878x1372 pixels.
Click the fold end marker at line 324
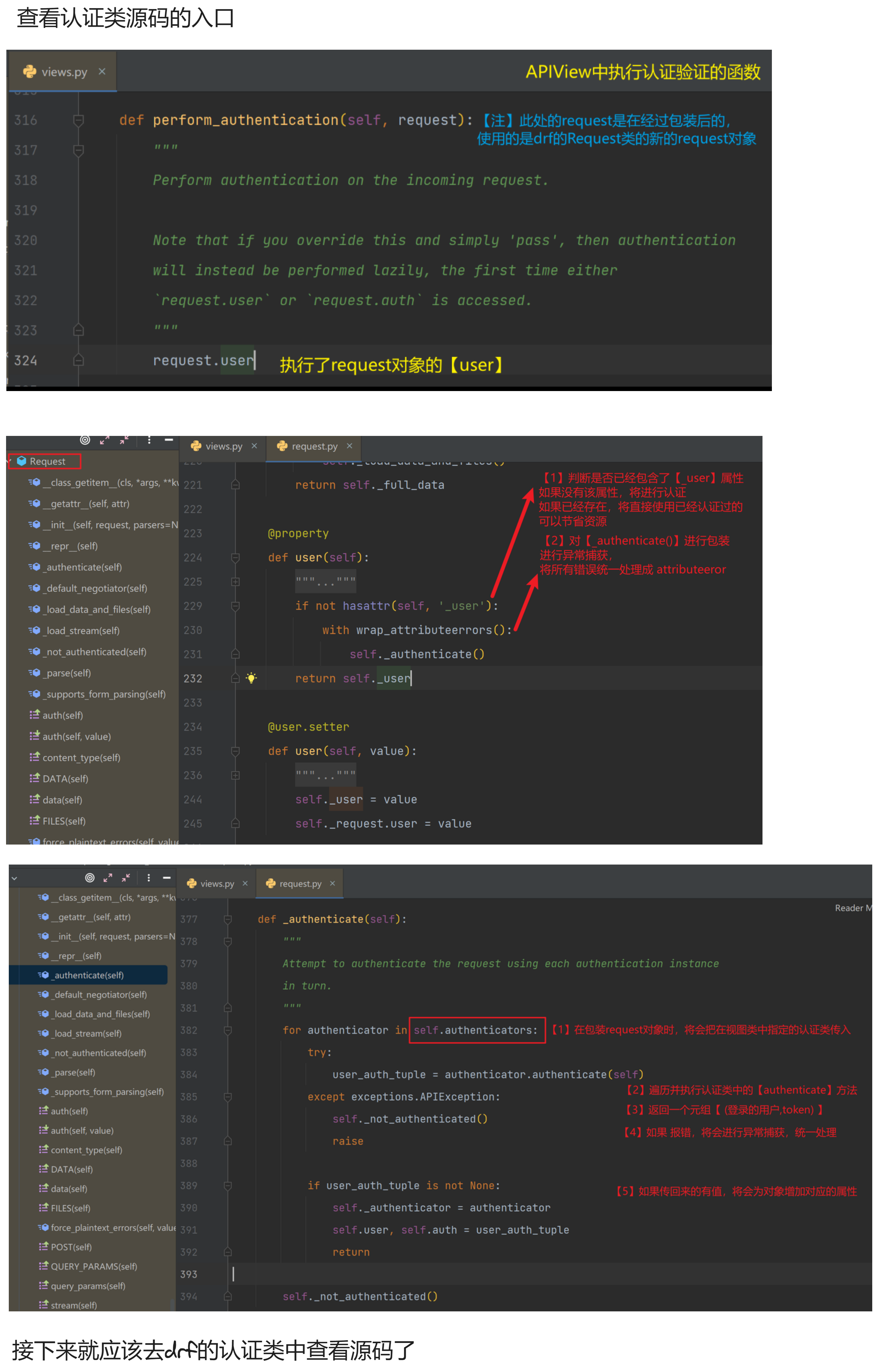pos(79,360)
